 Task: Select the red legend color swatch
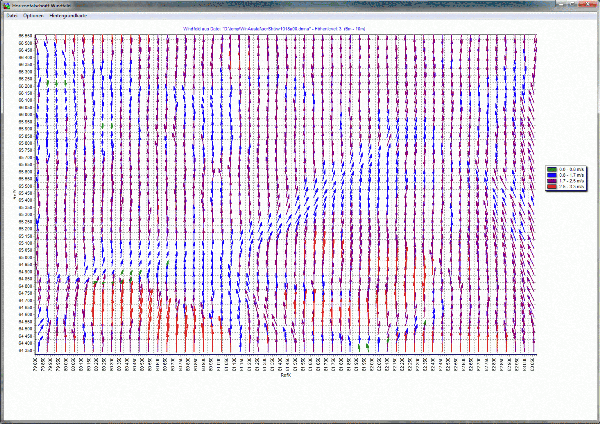point(550,186)
